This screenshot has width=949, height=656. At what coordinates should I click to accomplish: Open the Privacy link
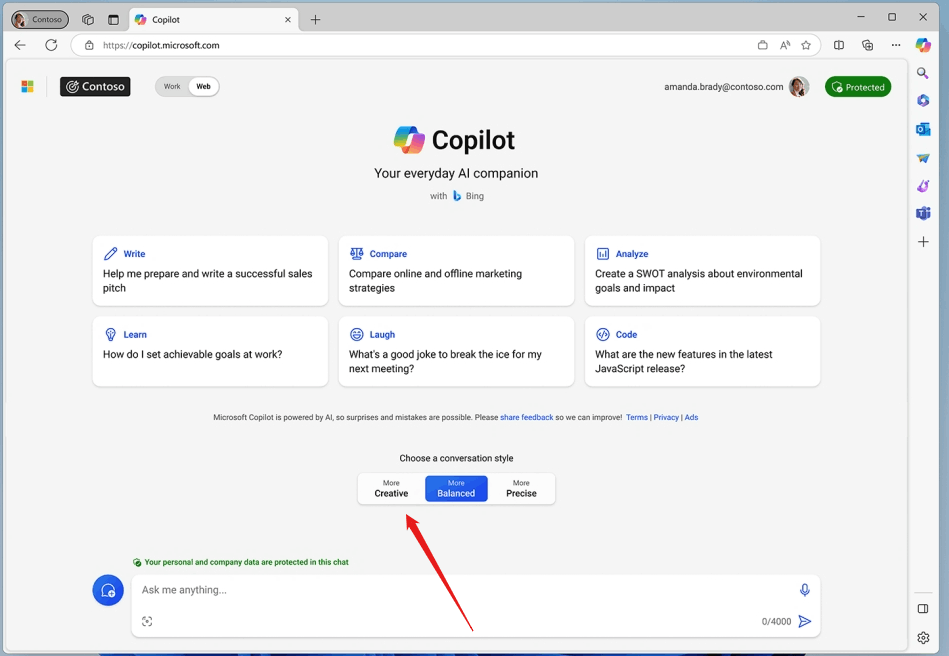666,417
